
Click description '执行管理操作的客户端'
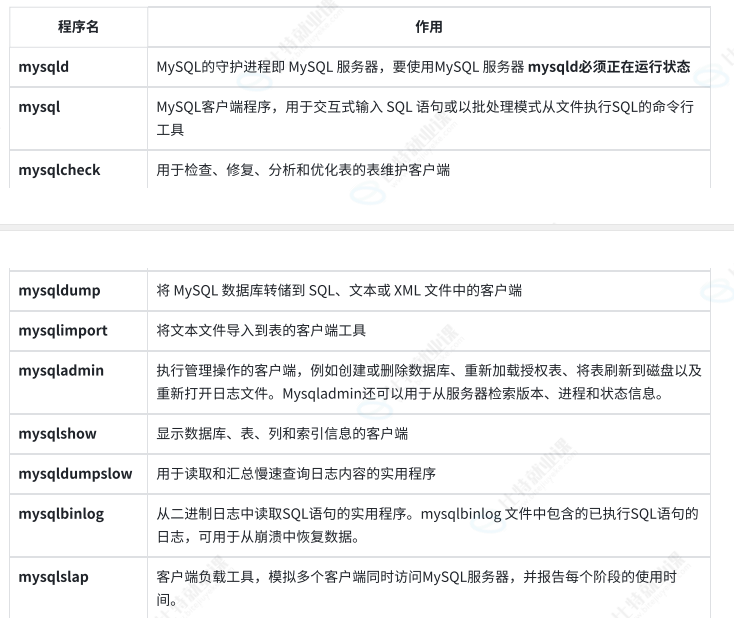429,382
